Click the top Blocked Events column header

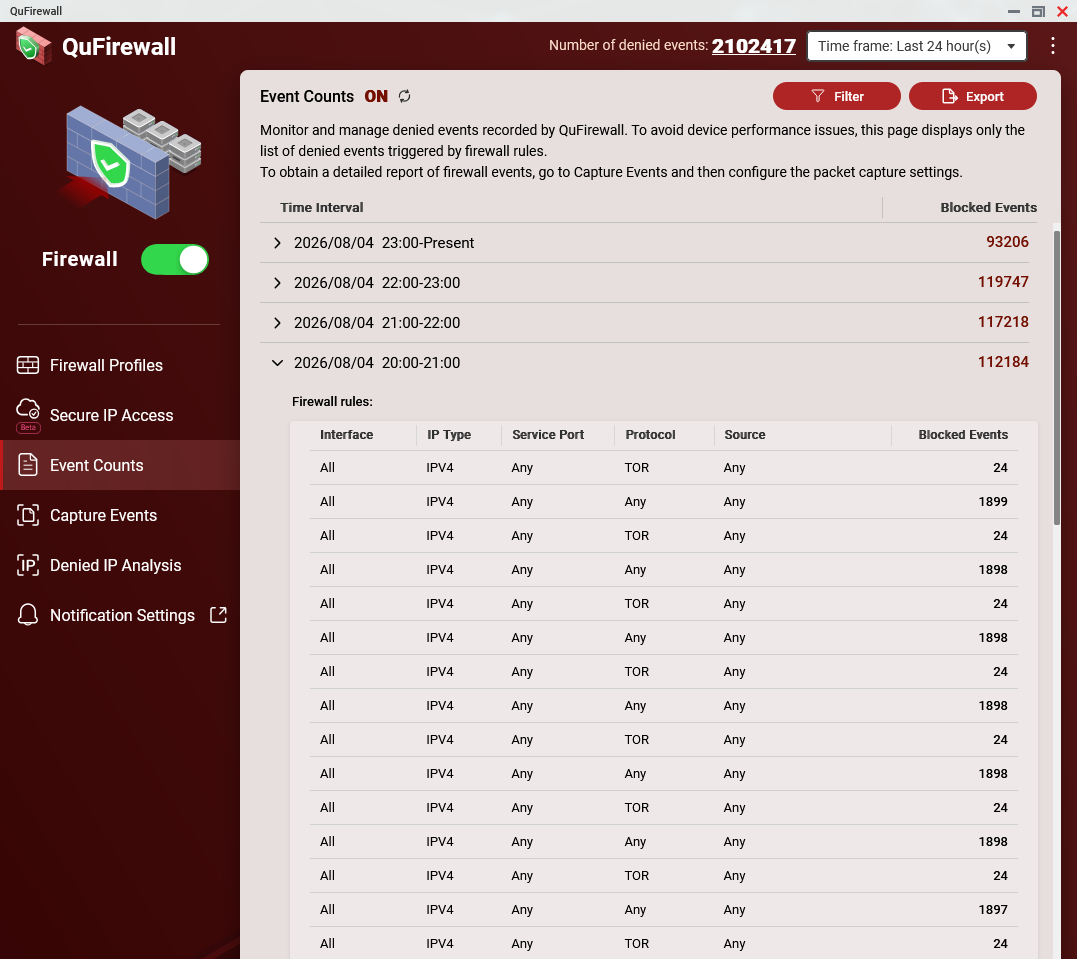(x=988, y=207)
